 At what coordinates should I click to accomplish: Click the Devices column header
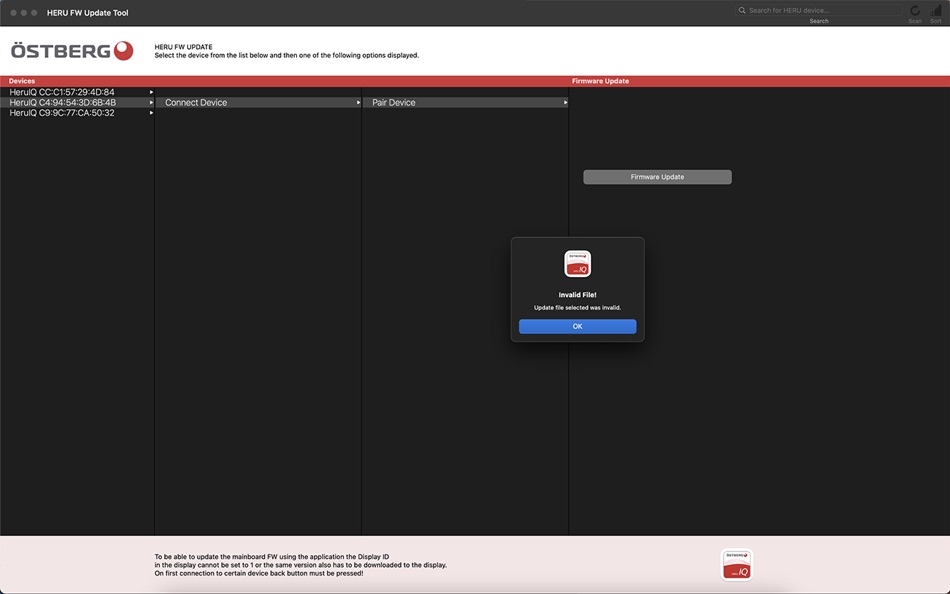point(22,81)
